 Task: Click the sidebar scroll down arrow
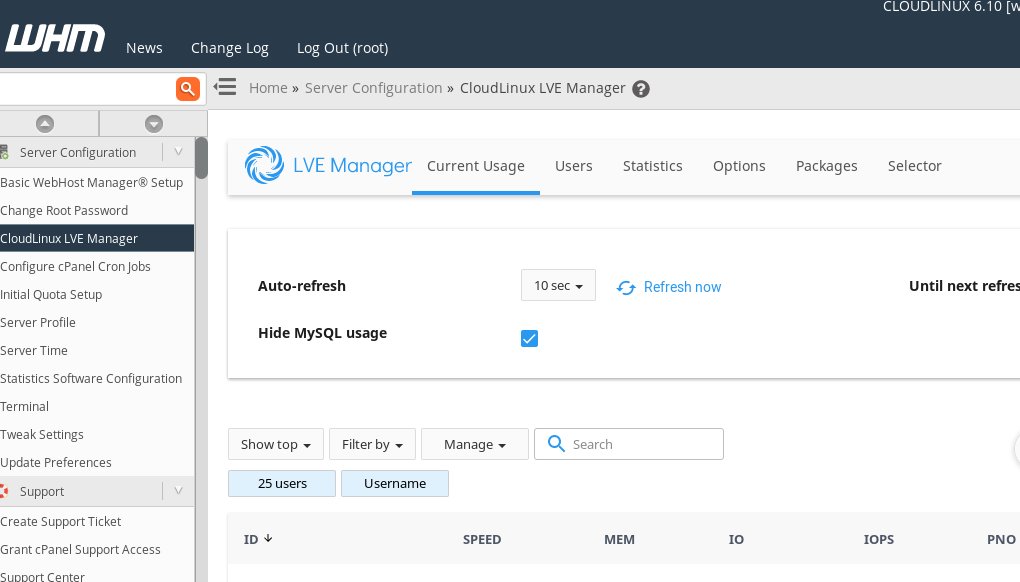[154, 124]
